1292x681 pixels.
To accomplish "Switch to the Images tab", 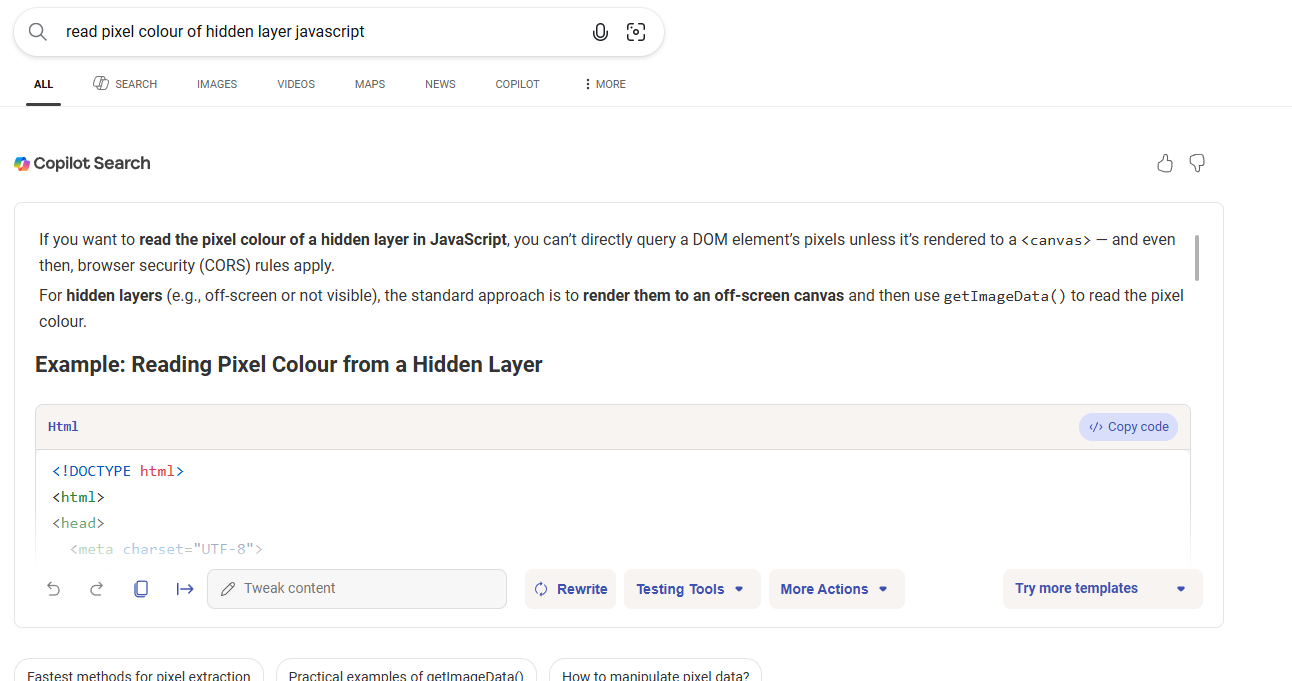I will tap(217, 84).
